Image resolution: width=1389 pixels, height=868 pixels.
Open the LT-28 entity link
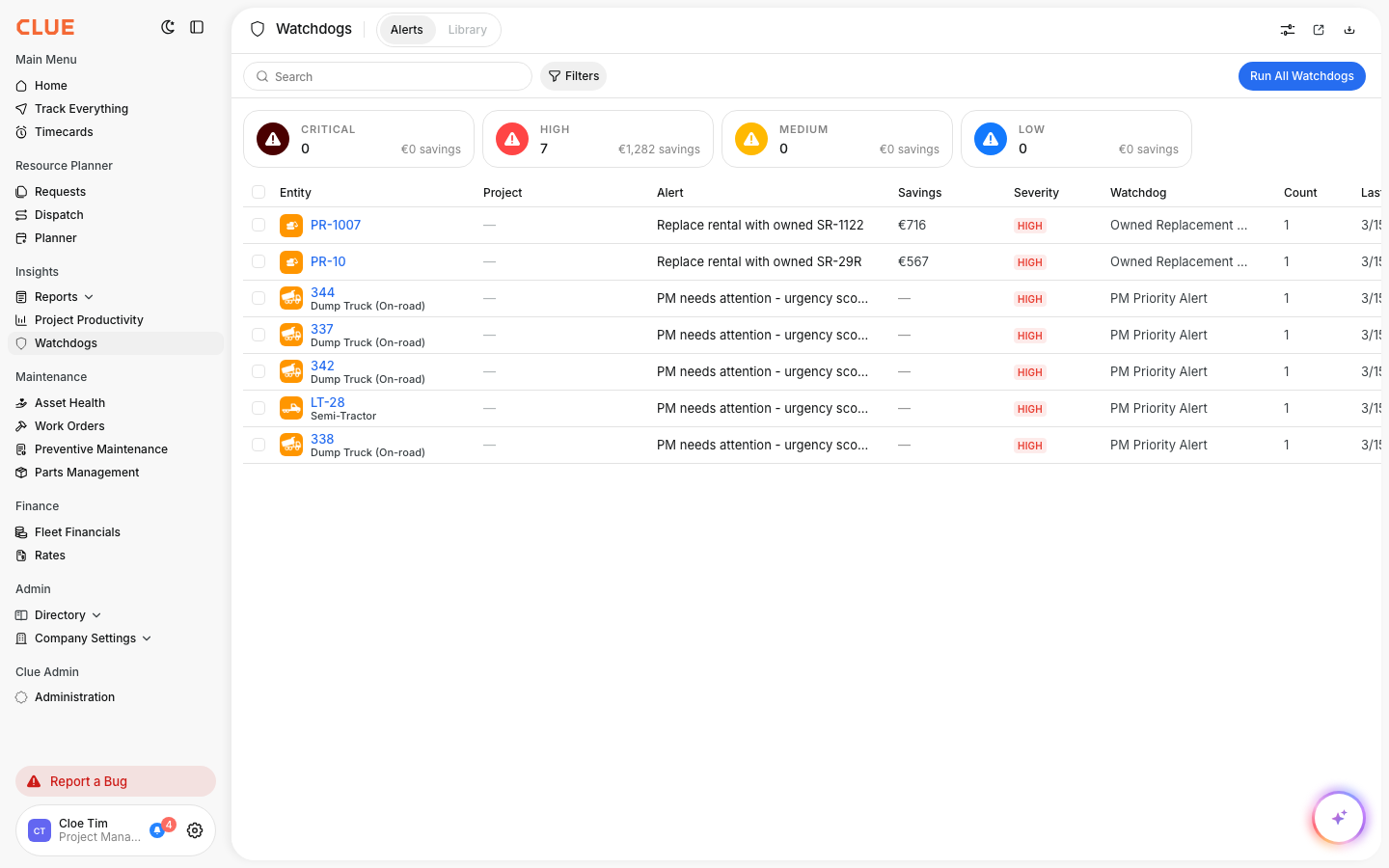point(328,402)
